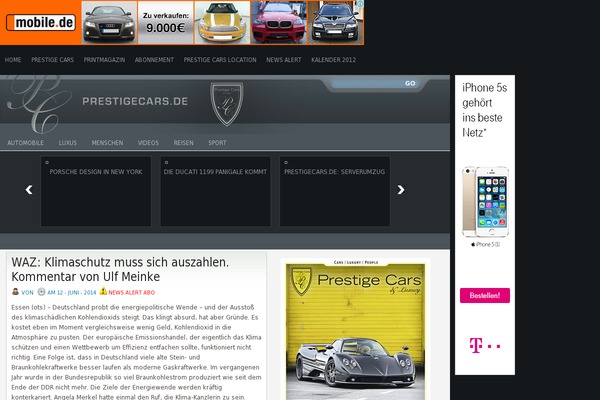Click the author person icon

(x=15, y=292)
